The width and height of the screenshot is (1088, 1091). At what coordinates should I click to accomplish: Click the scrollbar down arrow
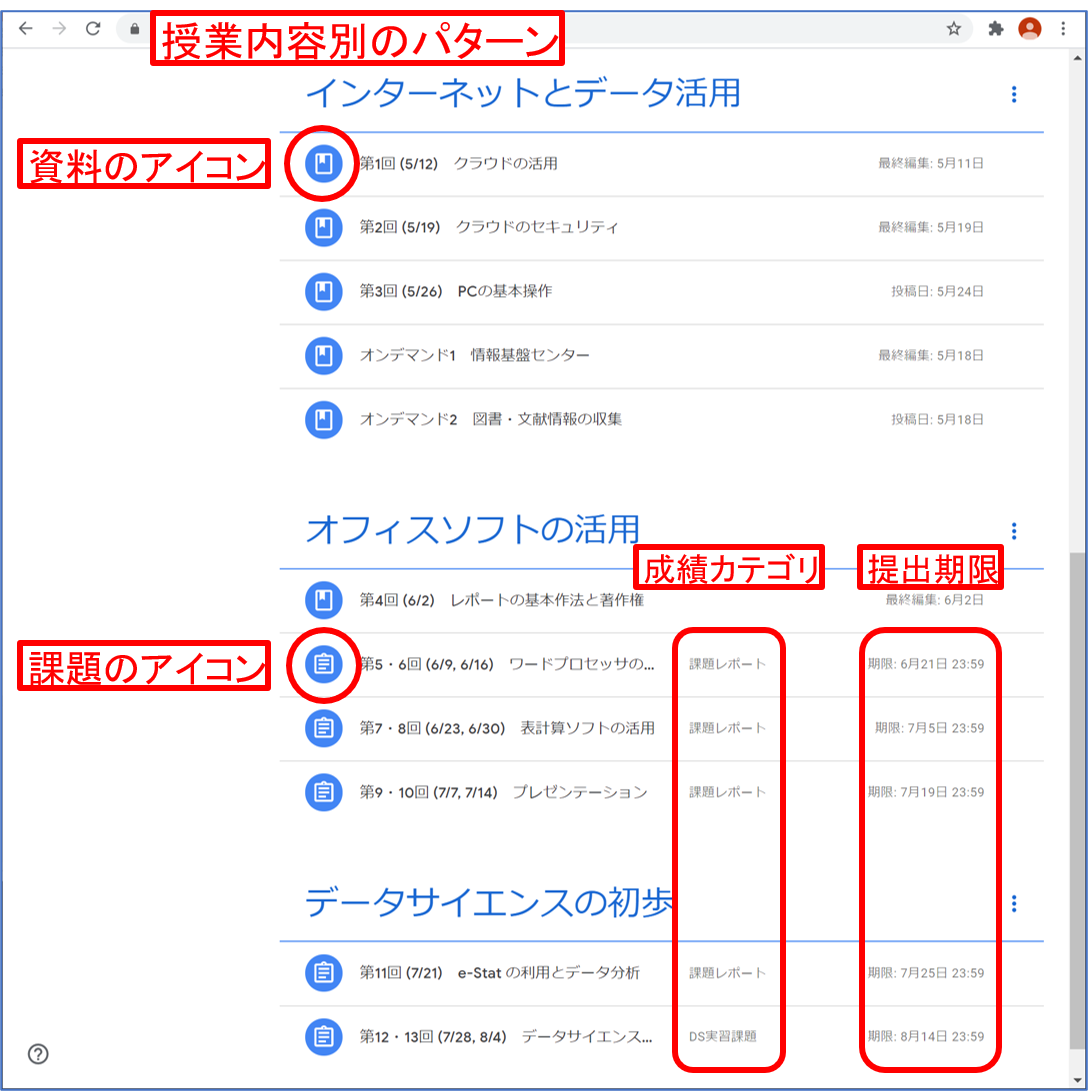pyautogui.click(x=1078, y=1079)
